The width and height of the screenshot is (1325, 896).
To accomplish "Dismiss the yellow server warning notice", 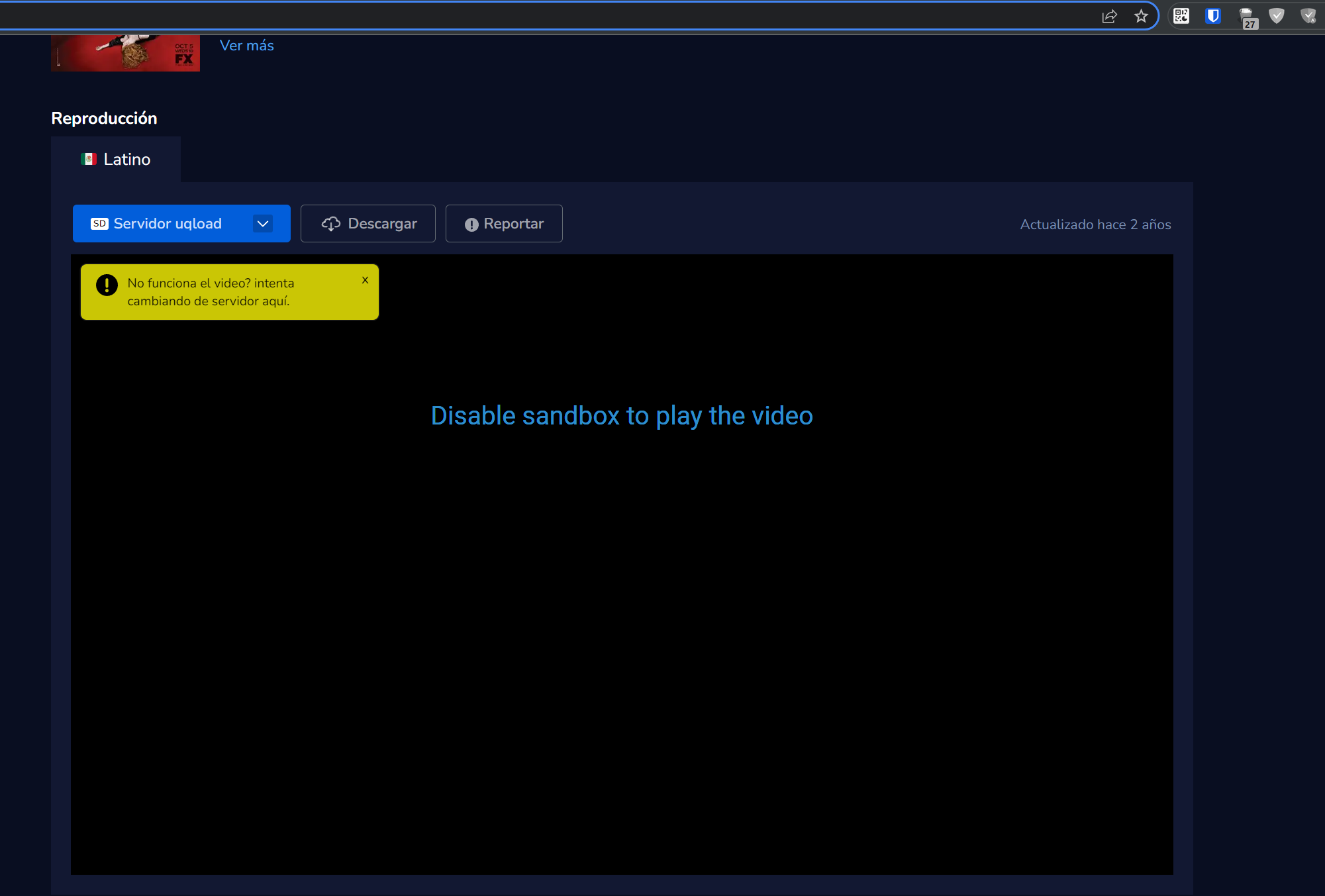I will pos(365,280).
